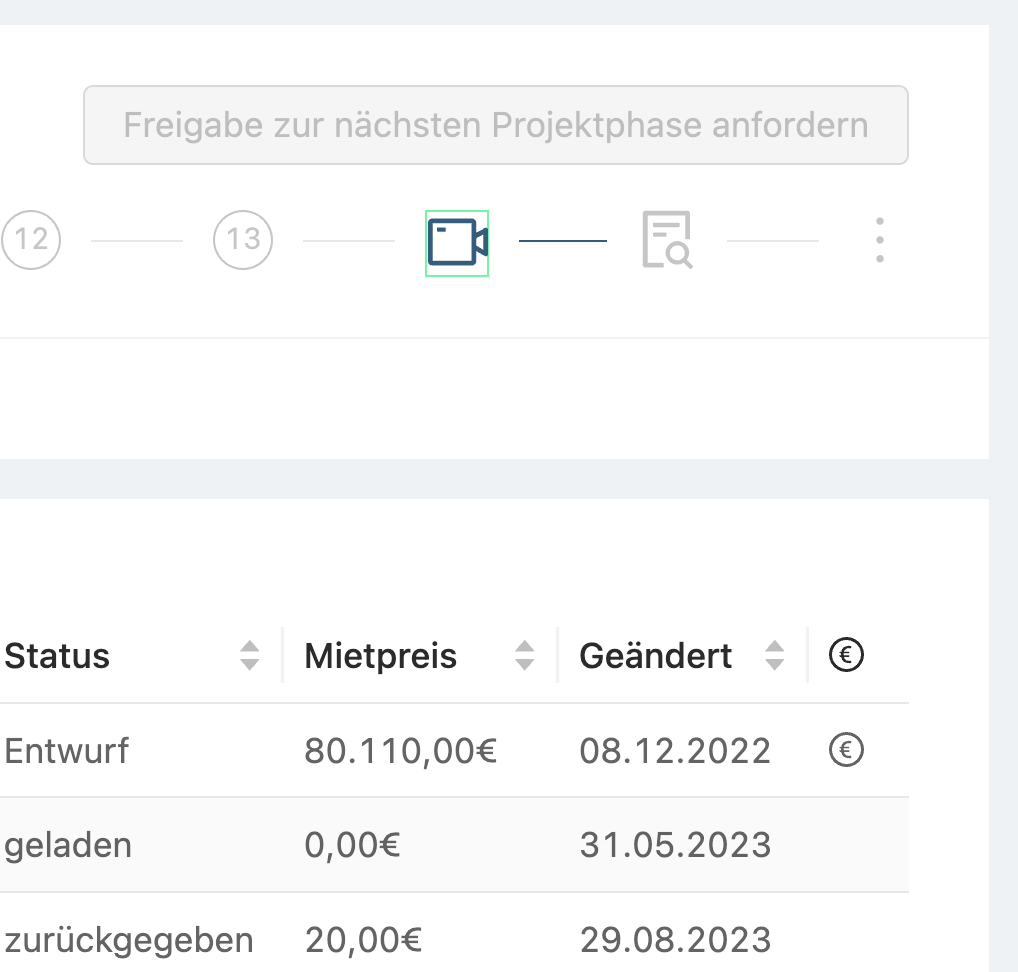Click the date 31.05.2023

click(675, 846)
